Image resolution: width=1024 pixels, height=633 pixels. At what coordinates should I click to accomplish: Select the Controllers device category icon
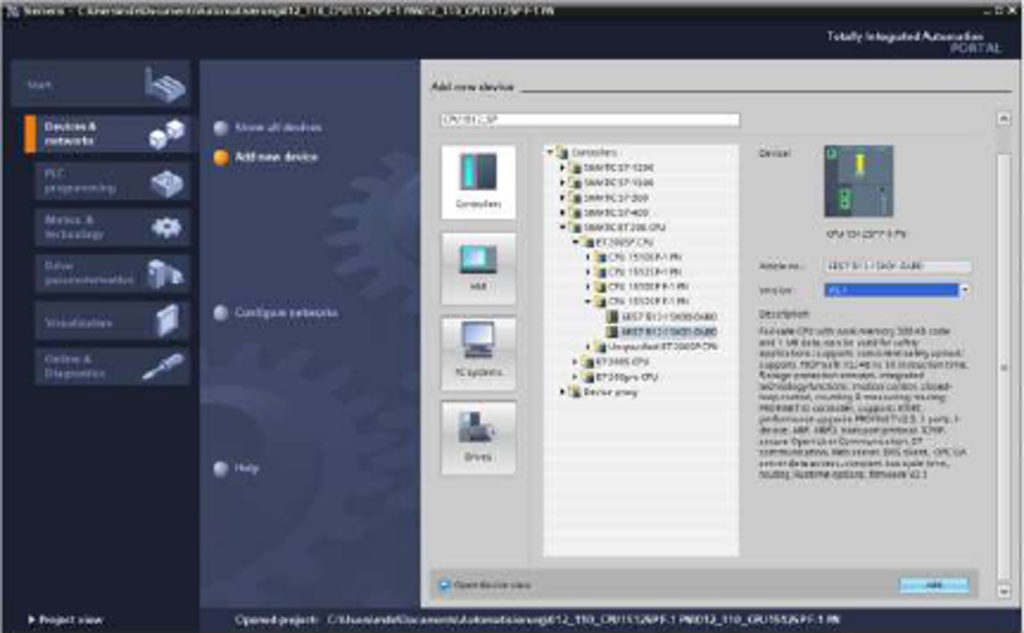pos(478,174)
